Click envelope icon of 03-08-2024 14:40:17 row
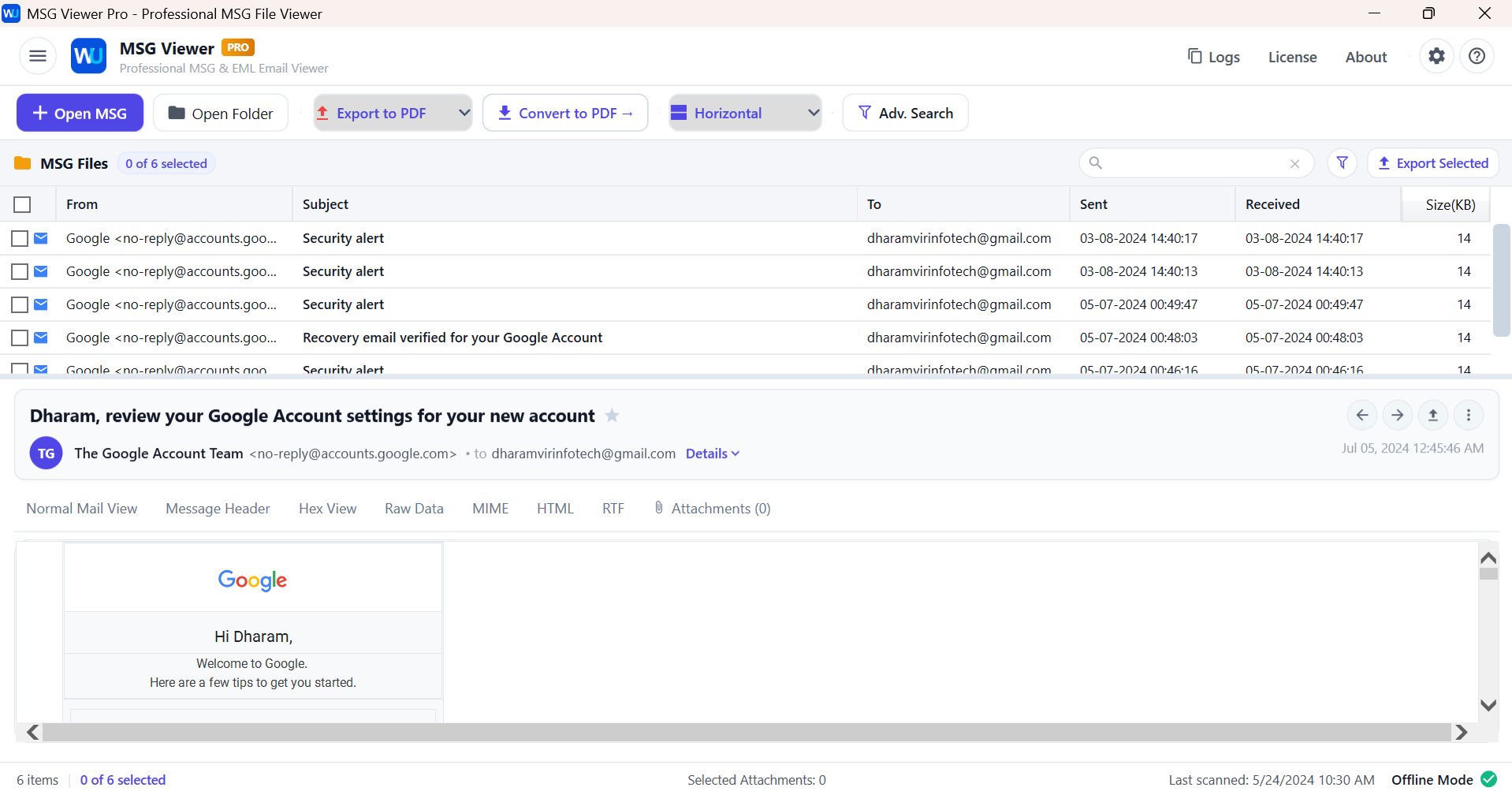1512x791 pixels. coord(41,238)
